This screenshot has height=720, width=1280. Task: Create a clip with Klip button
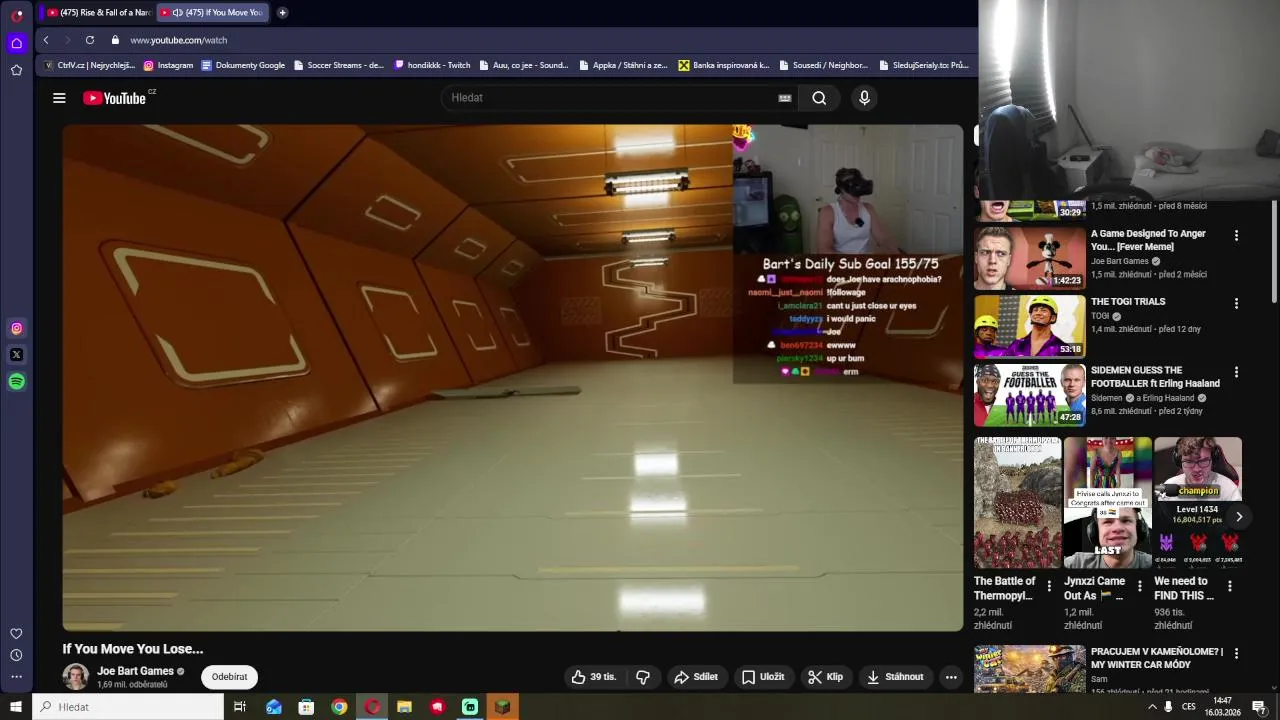pyautogui.click(x=826, y=677)
